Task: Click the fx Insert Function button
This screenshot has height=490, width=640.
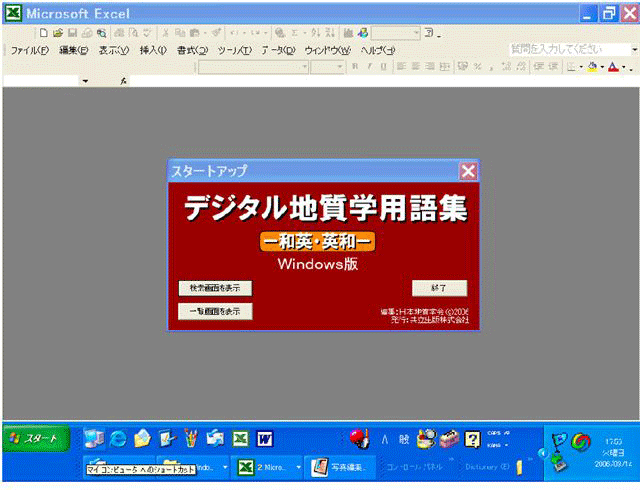Action: pyautogui.click(x=123, y=81)
